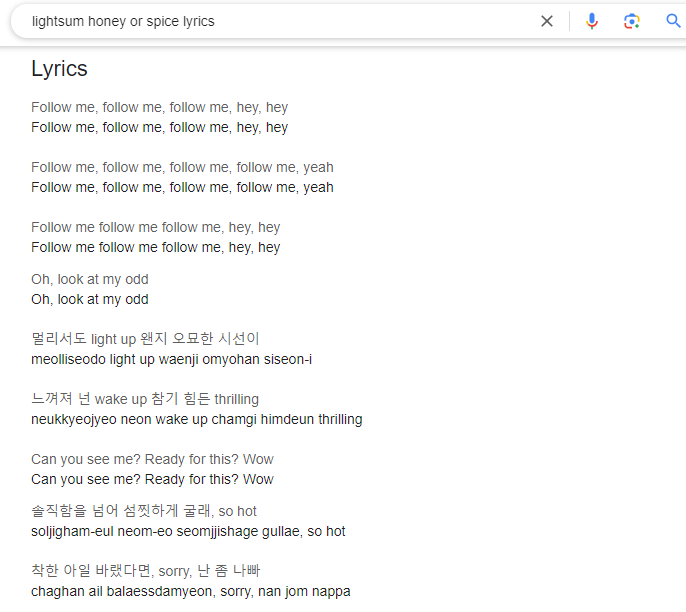Screen dimensions: 686x612
Task: Click Korean line '착한 아일 바랬다면, sorry, 난 좀 나빠'
Action: point(146,571)
